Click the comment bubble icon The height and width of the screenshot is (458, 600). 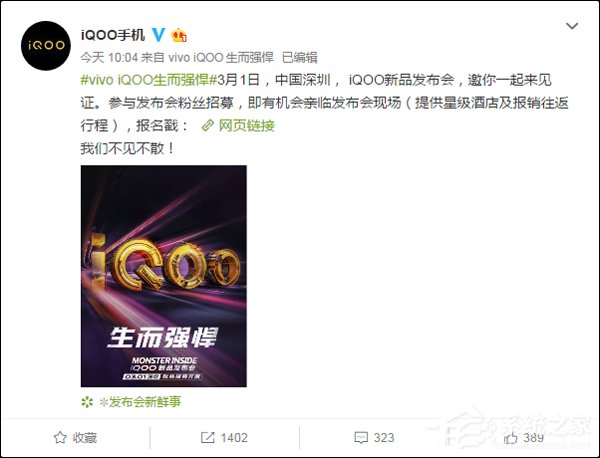tap(361, 437)
